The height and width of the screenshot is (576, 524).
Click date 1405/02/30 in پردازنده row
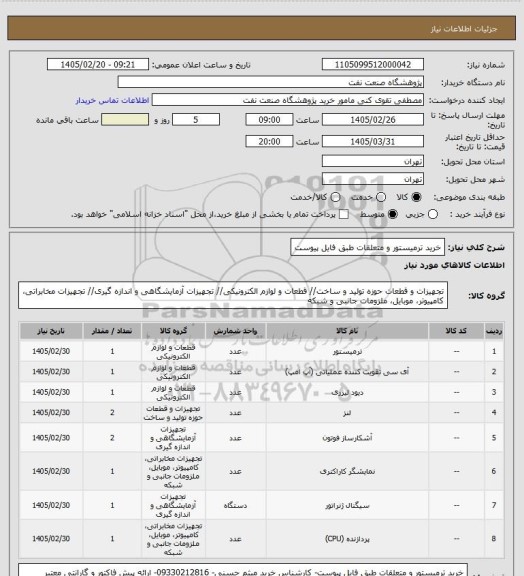(51, 539)
